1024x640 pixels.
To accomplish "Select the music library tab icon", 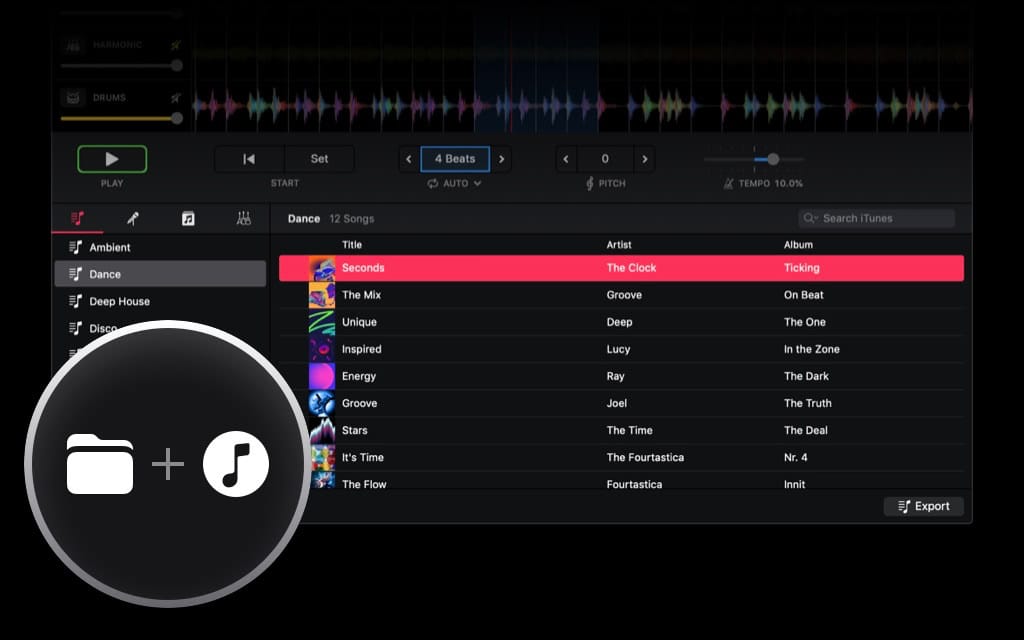I will click(x=78, y=218).
